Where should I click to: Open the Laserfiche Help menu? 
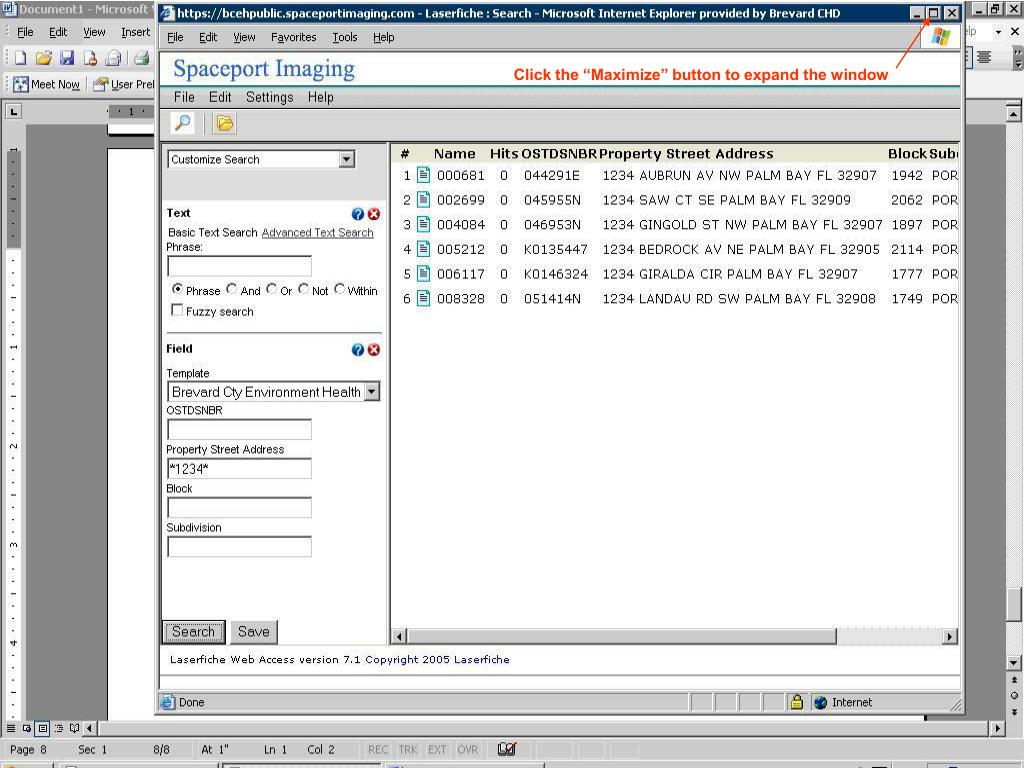coord(321,97)
